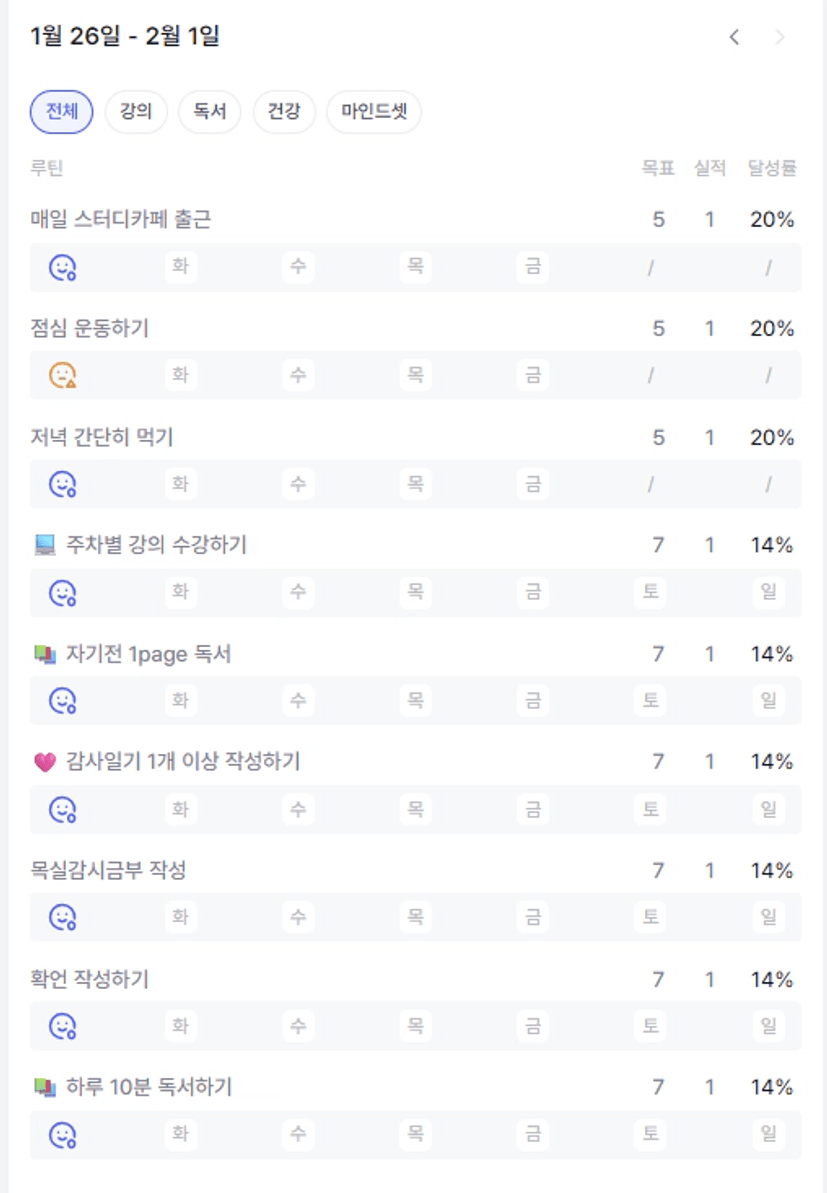Go to next week with right chevron
Screen dimensions: 827x1193
coord(780,38)
